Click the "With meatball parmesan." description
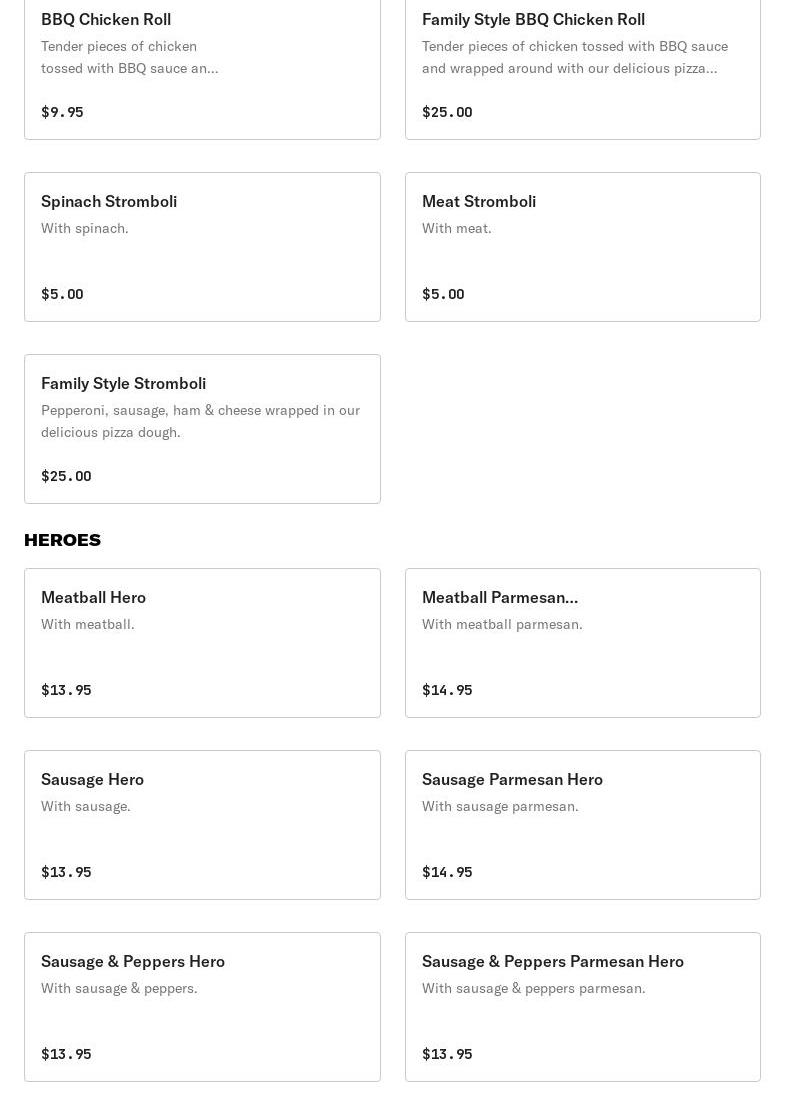The image size is (785, 1097). [502, 624]
